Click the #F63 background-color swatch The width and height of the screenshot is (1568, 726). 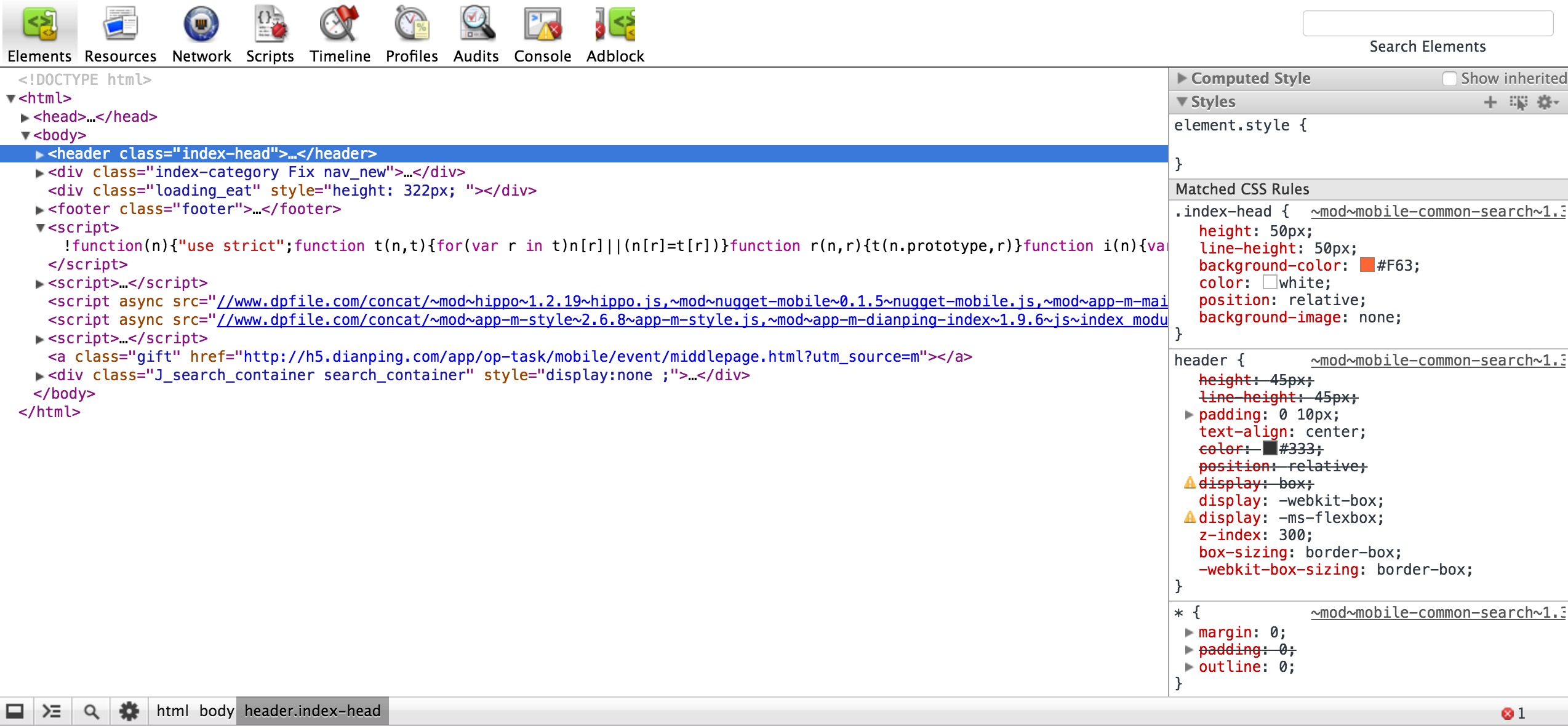pos(1367,265)
